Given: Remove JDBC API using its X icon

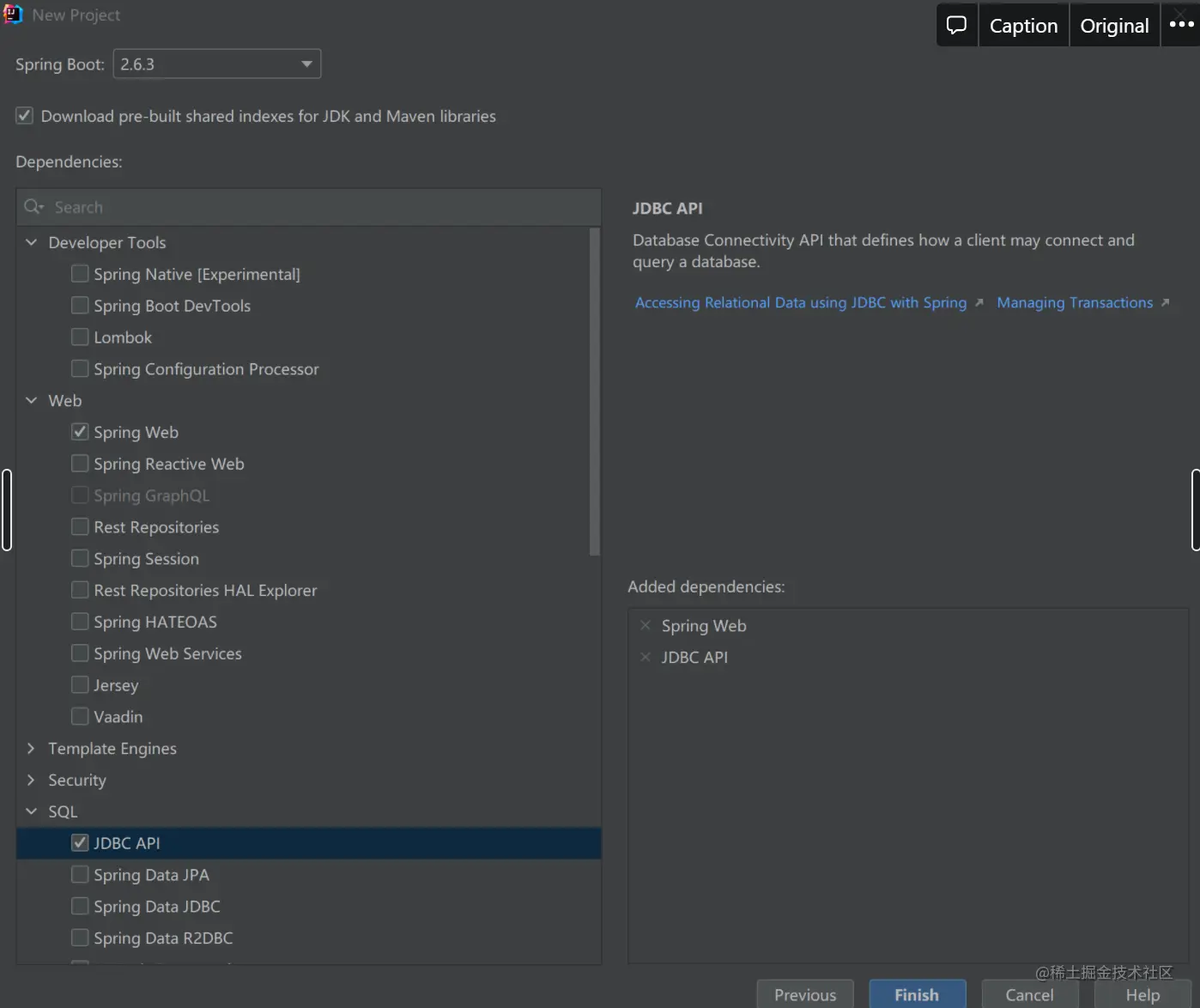Looking at the screenshot, I should [x=645, y=657].
